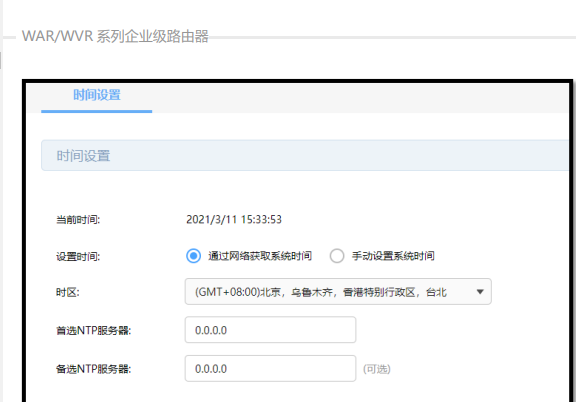Click the current time value 2021/3/11 15:33:53
576x402 pixels.
coord(234,219)
